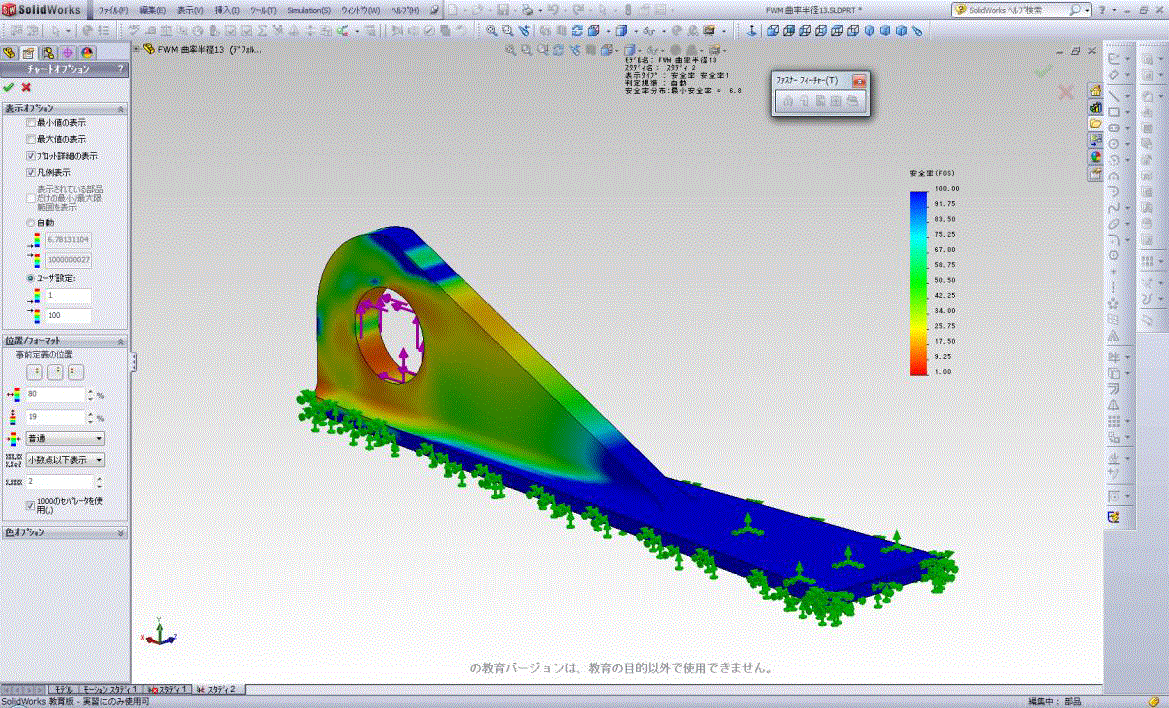Viewport: 1169px width, 708px height.
Task: Enable 最小値の表示 checkbox
Action: click(x=31, y=122)
